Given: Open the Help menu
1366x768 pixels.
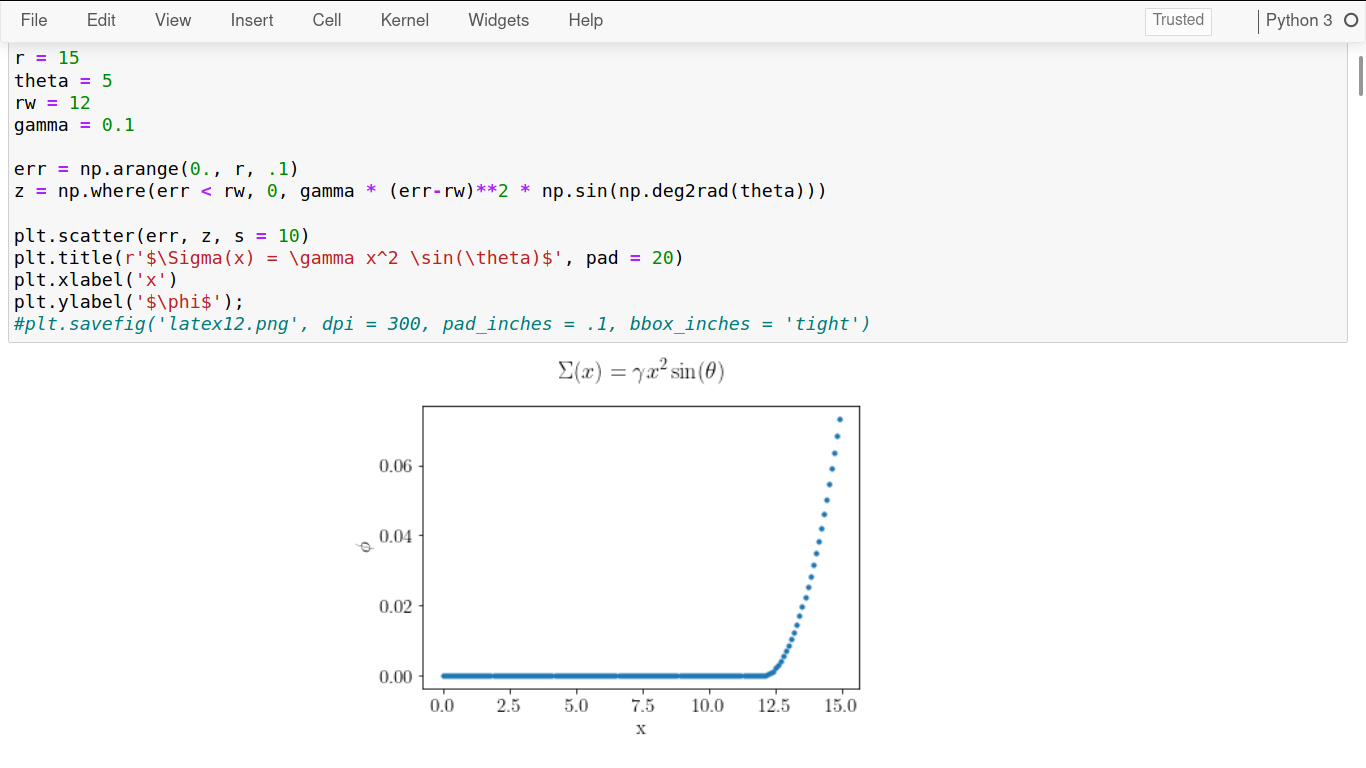Looking at the screenshot, I should (585, 20).
